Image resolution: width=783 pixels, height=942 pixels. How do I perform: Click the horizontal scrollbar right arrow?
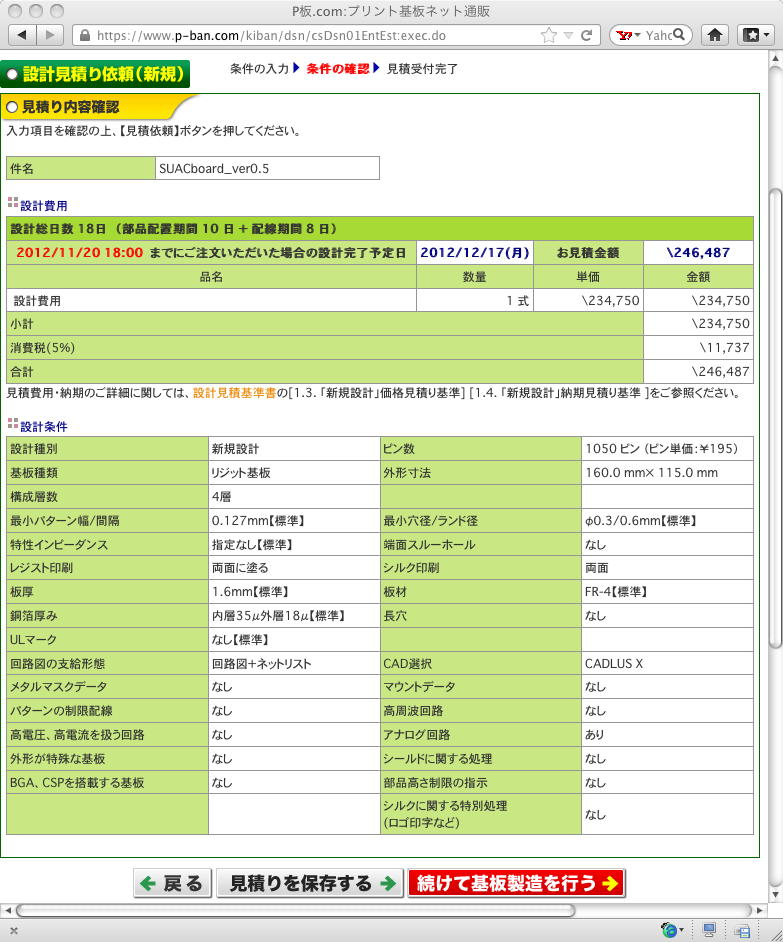[760, 910]
